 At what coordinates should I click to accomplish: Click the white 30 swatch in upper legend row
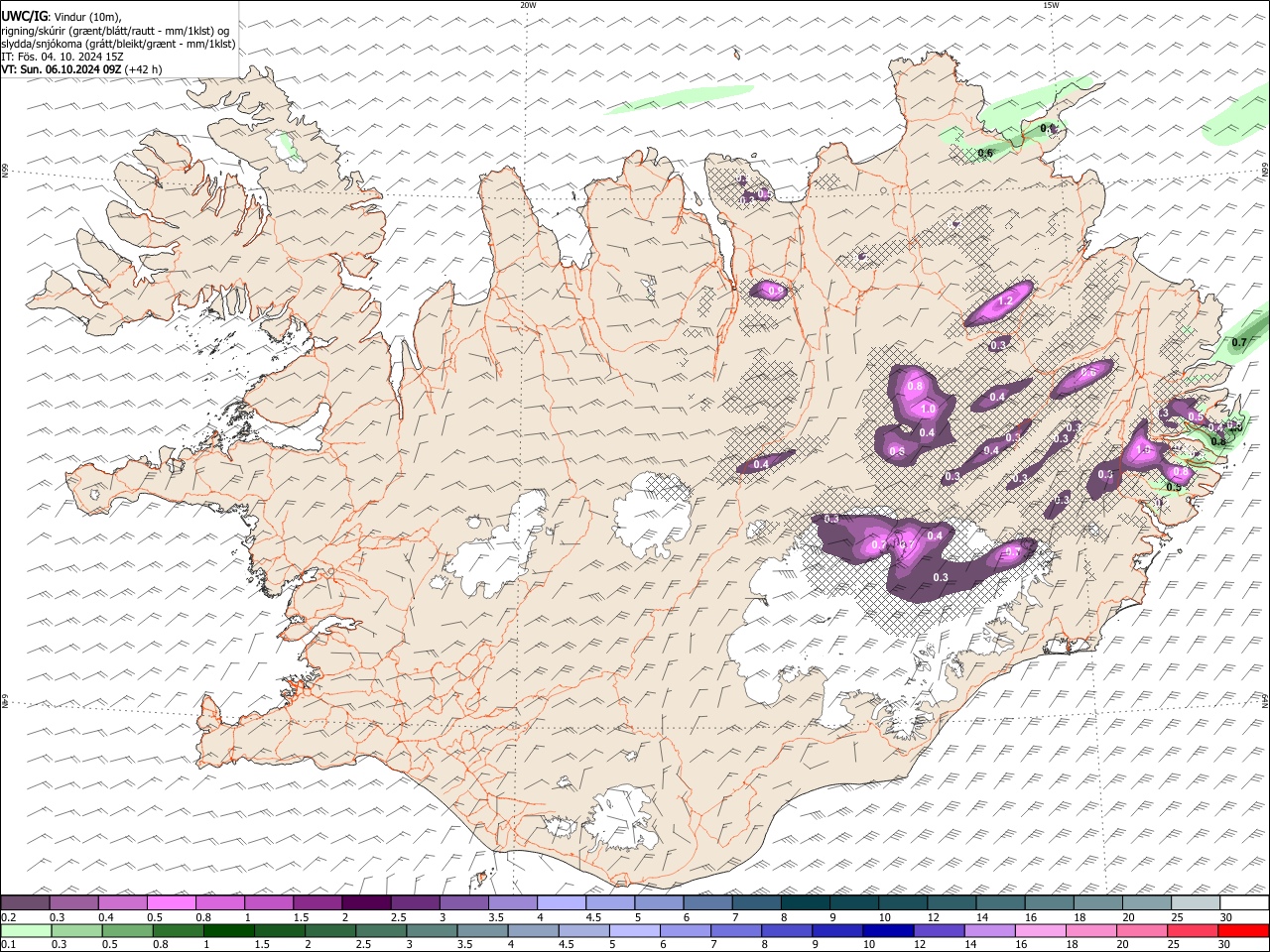1244,902
